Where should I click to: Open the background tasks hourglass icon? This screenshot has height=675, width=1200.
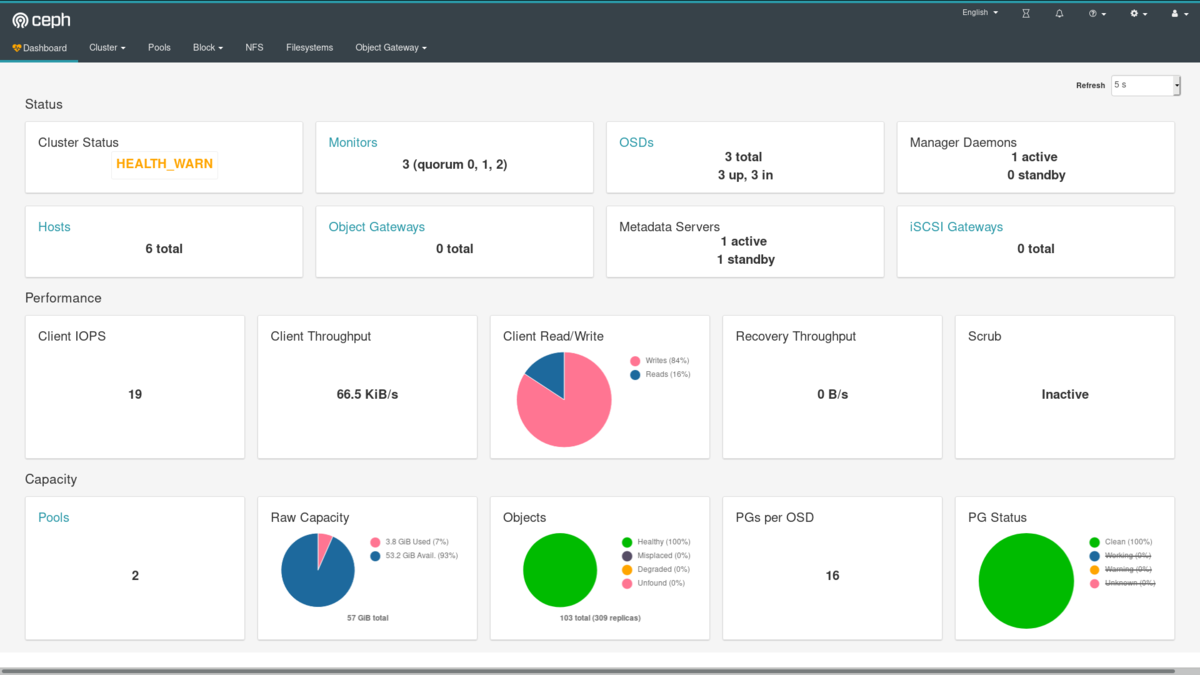[x=1026, y=14]
